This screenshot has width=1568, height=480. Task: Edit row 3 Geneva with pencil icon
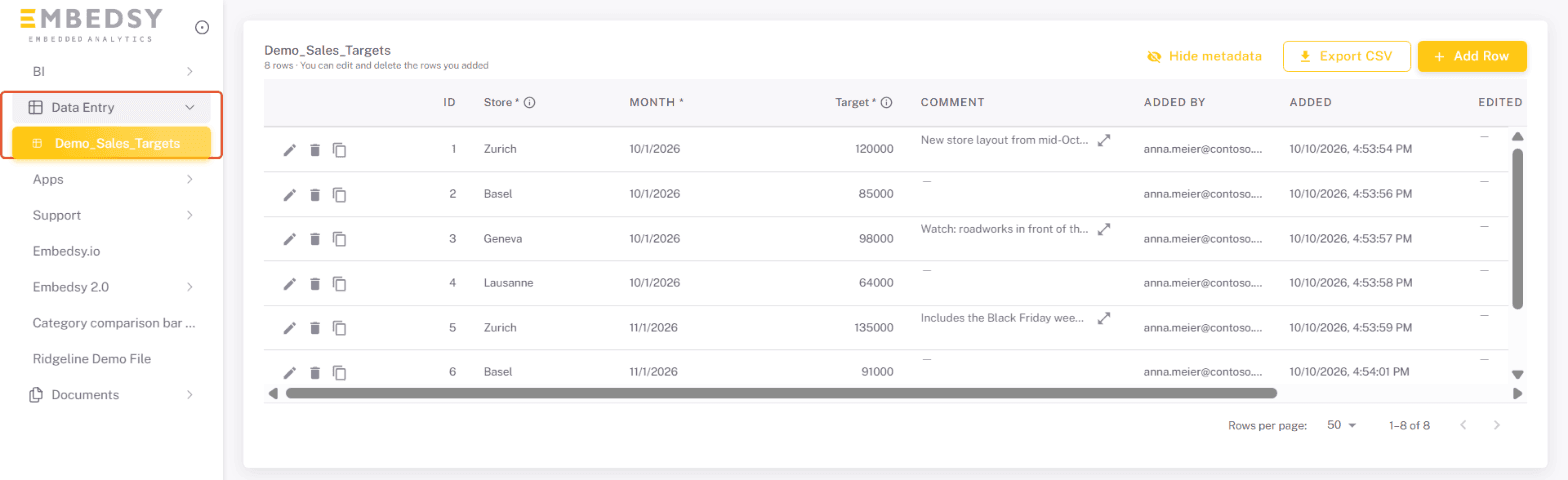290,239
